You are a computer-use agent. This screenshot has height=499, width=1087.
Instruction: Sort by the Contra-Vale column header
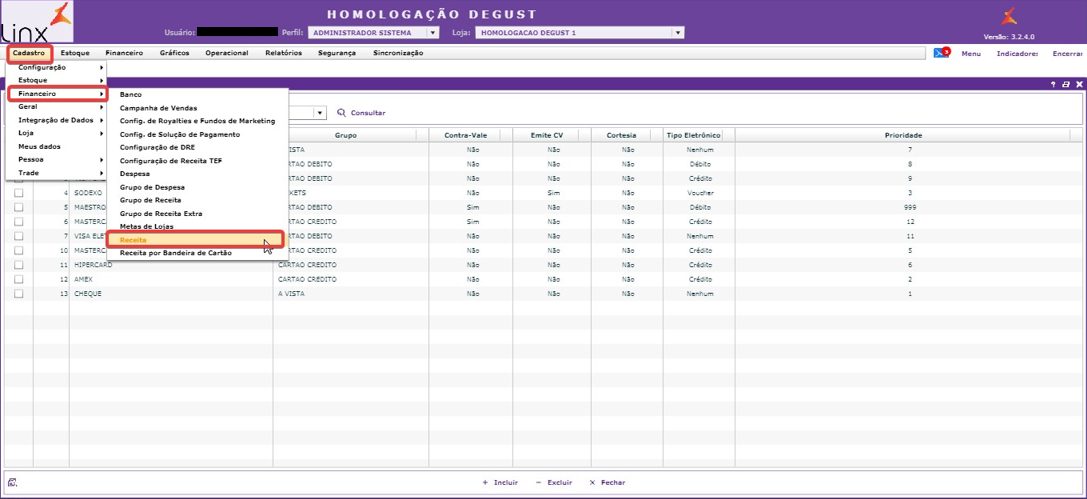pos(466,135)
